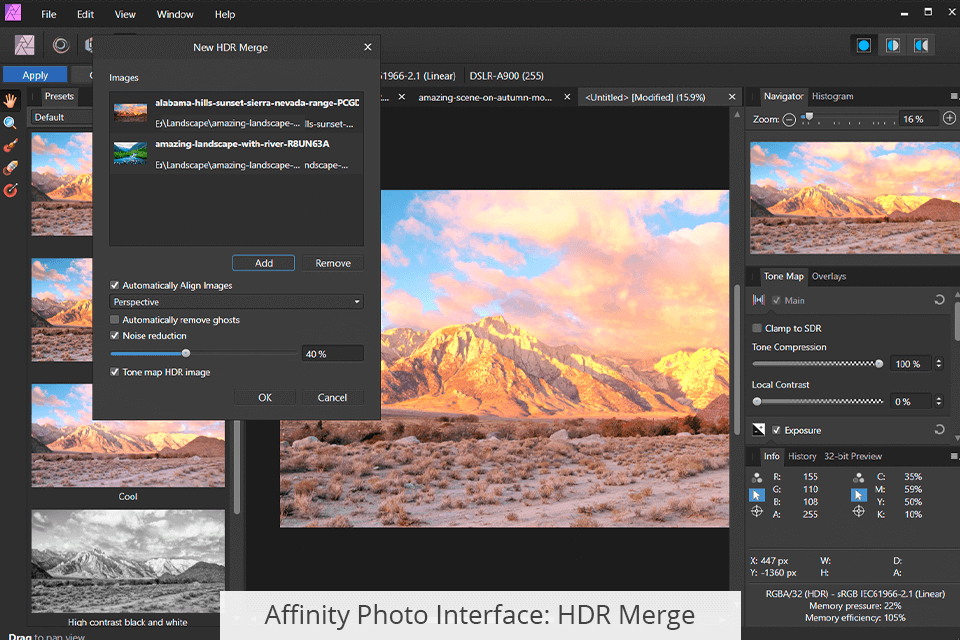960x640 pixels.
Task: Click the Noise reduction slider
Action: point(185,353)
